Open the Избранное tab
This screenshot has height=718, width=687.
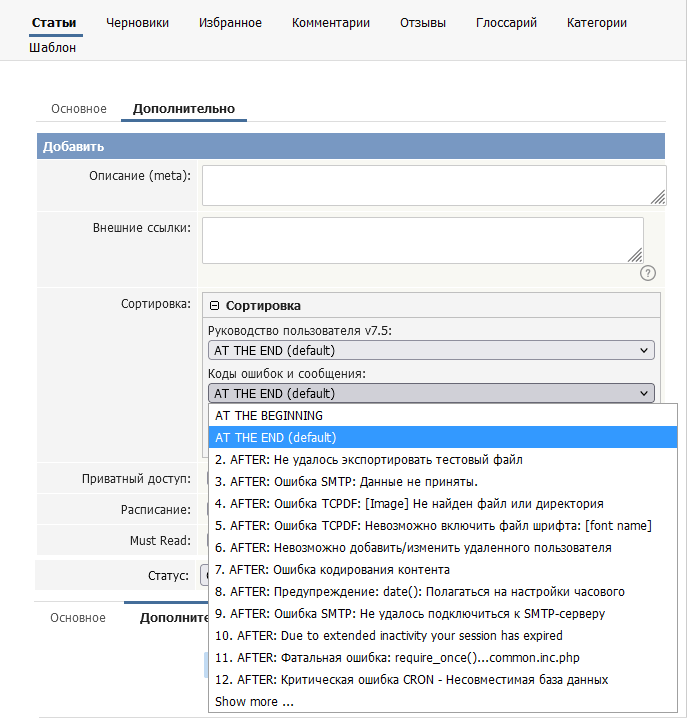230,22
